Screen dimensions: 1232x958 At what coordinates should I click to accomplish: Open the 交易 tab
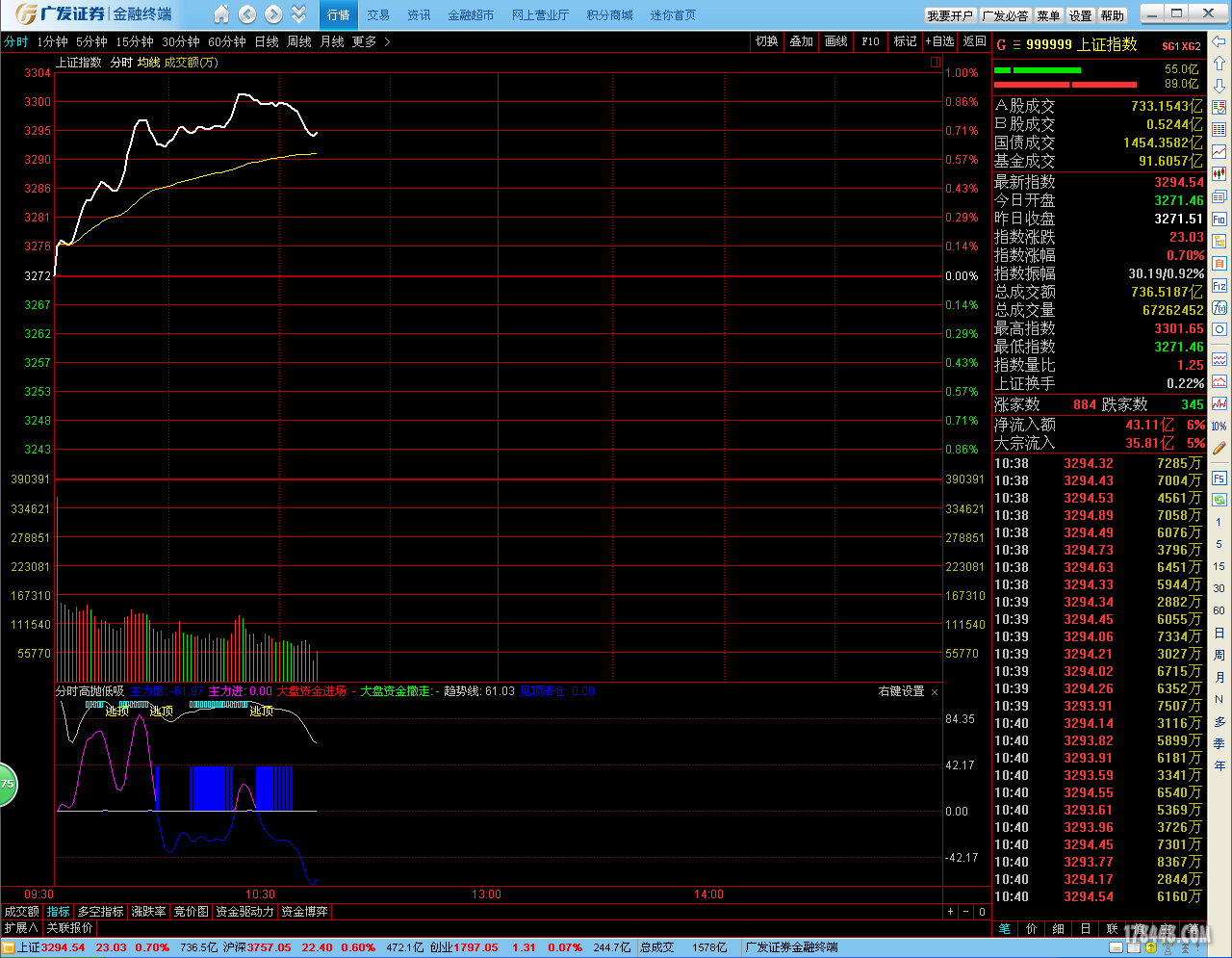coord(378,15)
